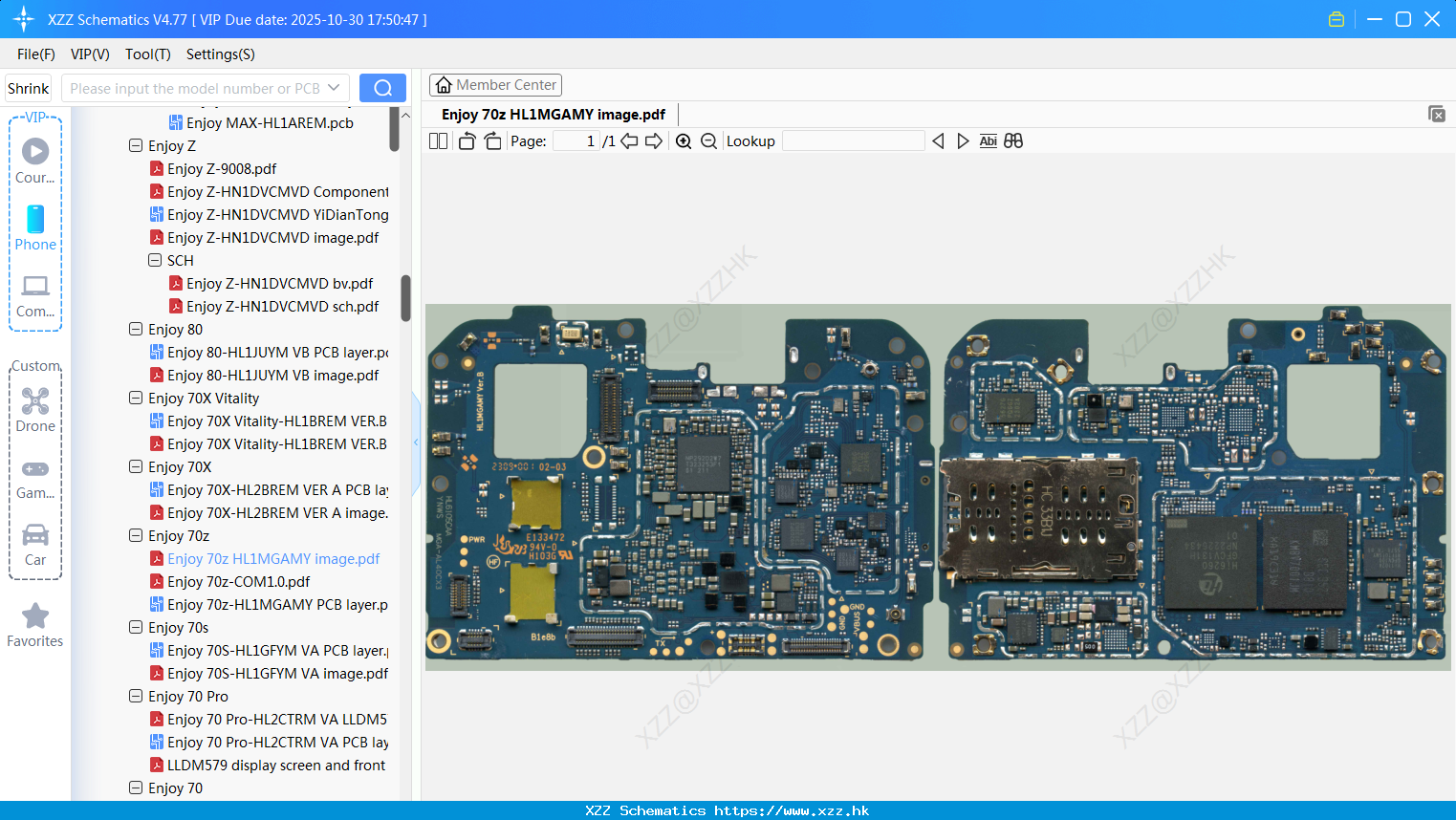The image size is (1456, 820).
Task: Click the tree scroll up arrow
Action: (405, 116)
